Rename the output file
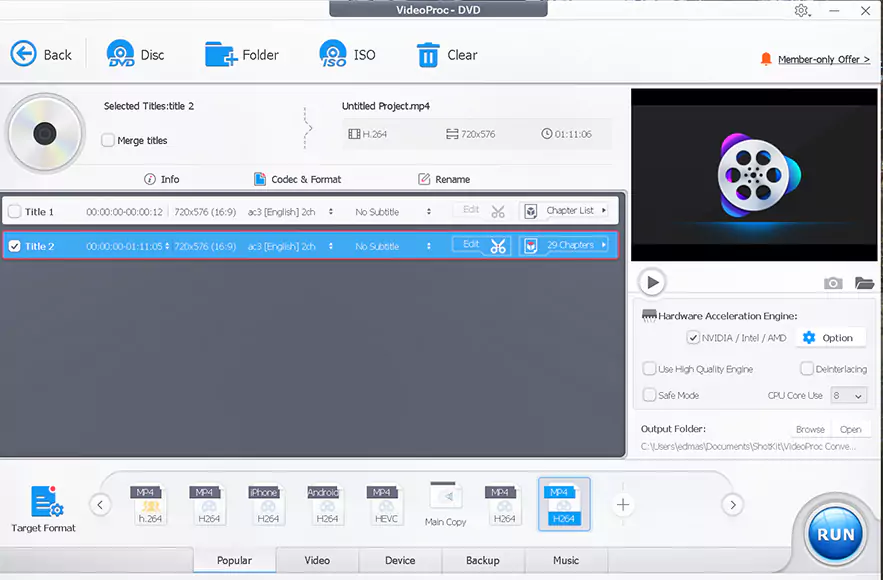Viewport: 883px width, 580px height. [x=444, y=179]
